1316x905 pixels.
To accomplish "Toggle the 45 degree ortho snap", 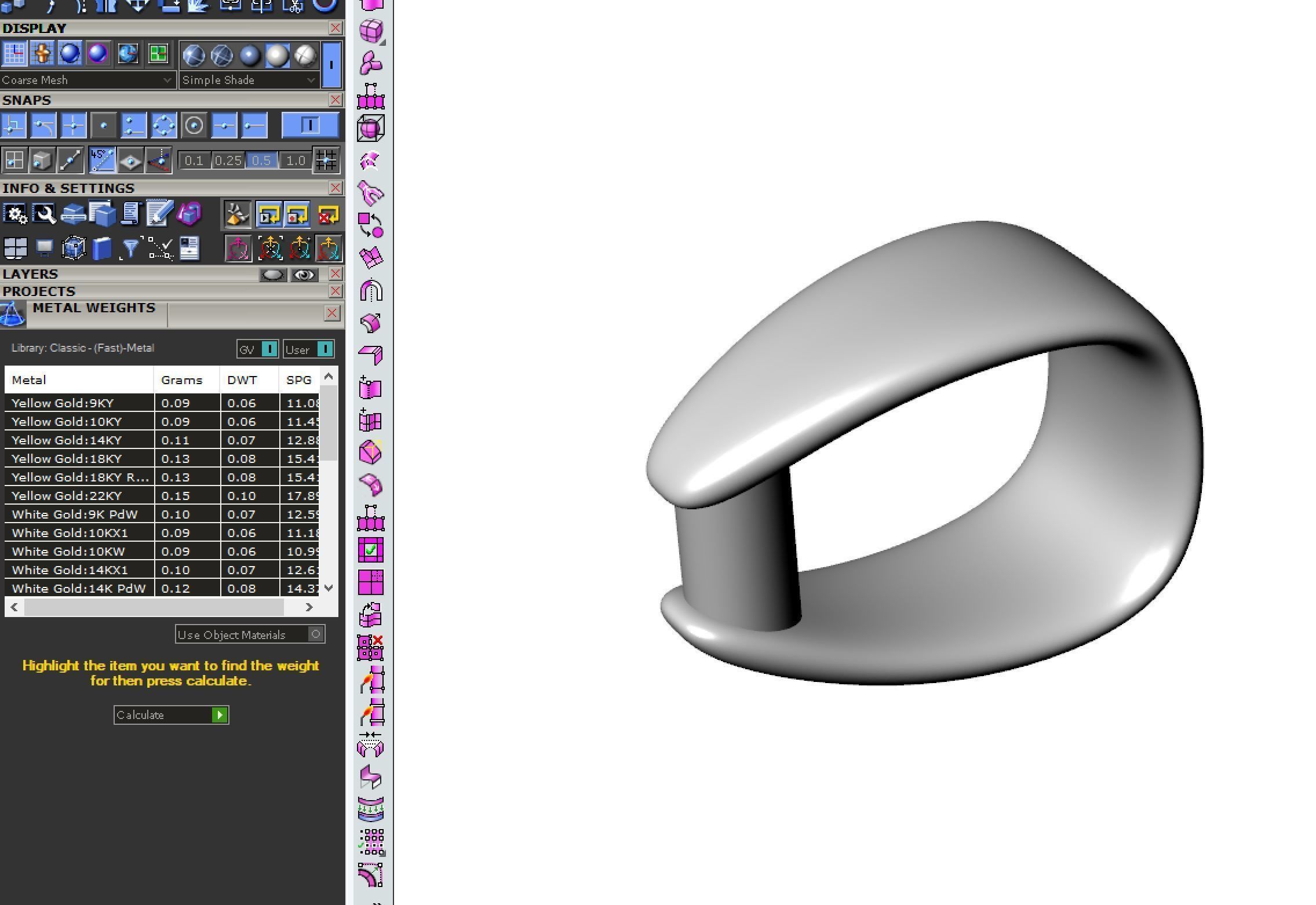I will pyautogui.click(x=102, y=160).
